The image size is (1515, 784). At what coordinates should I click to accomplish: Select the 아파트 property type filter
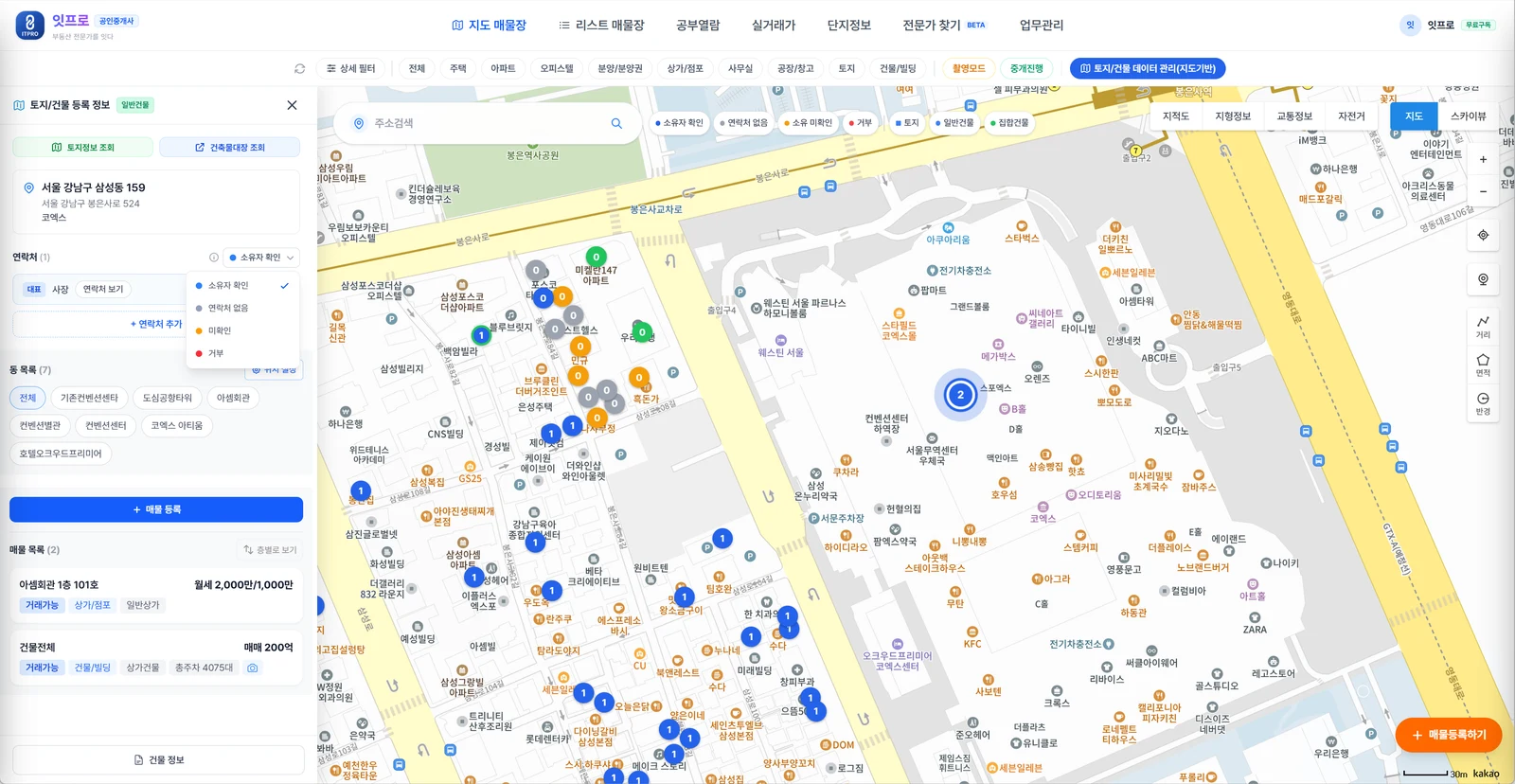[x=503, y=68]
